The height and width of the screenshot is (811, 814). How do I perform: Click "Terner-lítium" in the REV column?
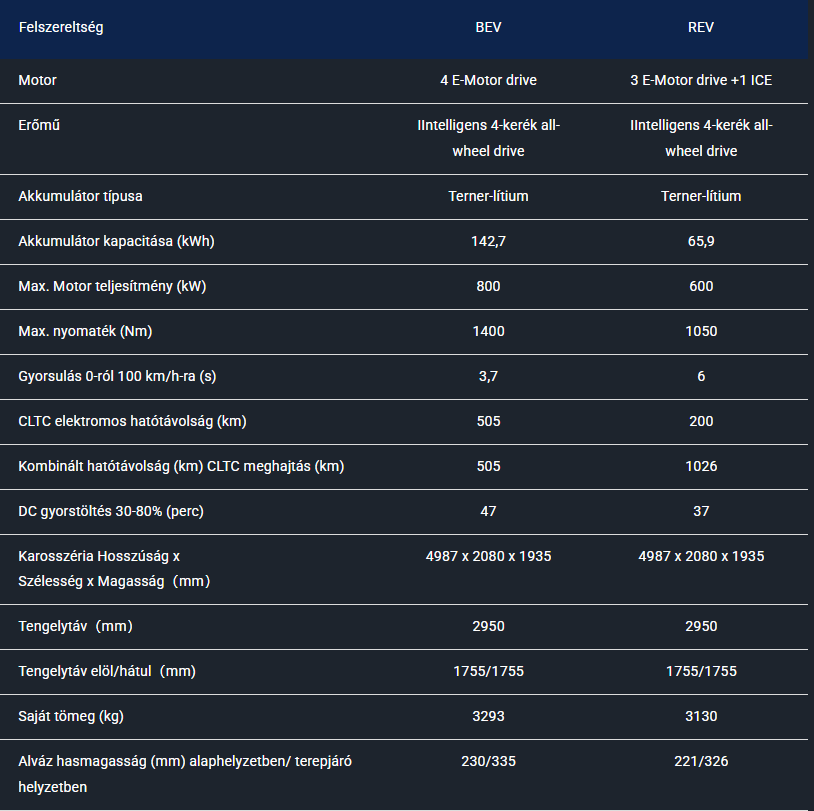(x=701, y=196)
